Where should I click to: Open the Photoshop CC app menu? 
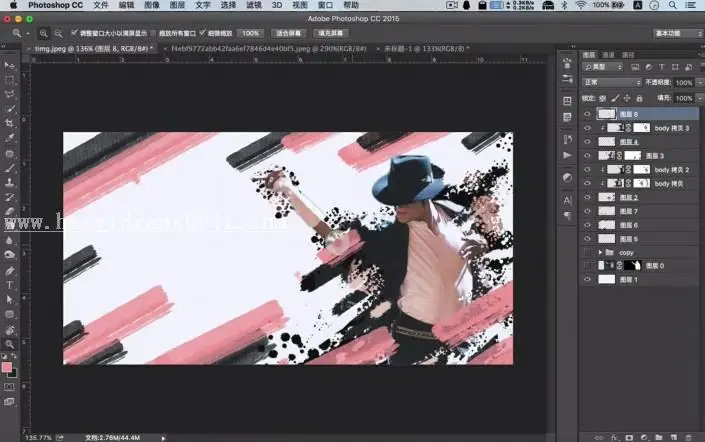pos(55,5)
